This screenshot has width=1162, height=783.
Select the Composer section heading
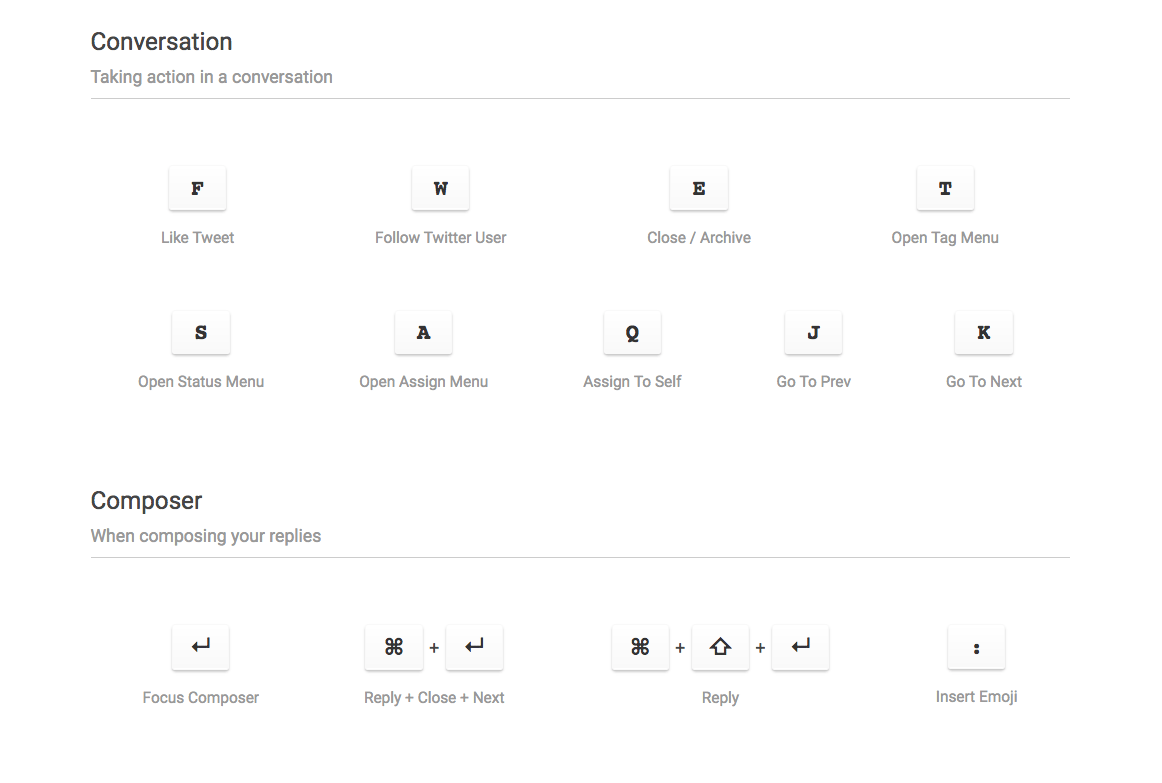(x=146, y=500)
